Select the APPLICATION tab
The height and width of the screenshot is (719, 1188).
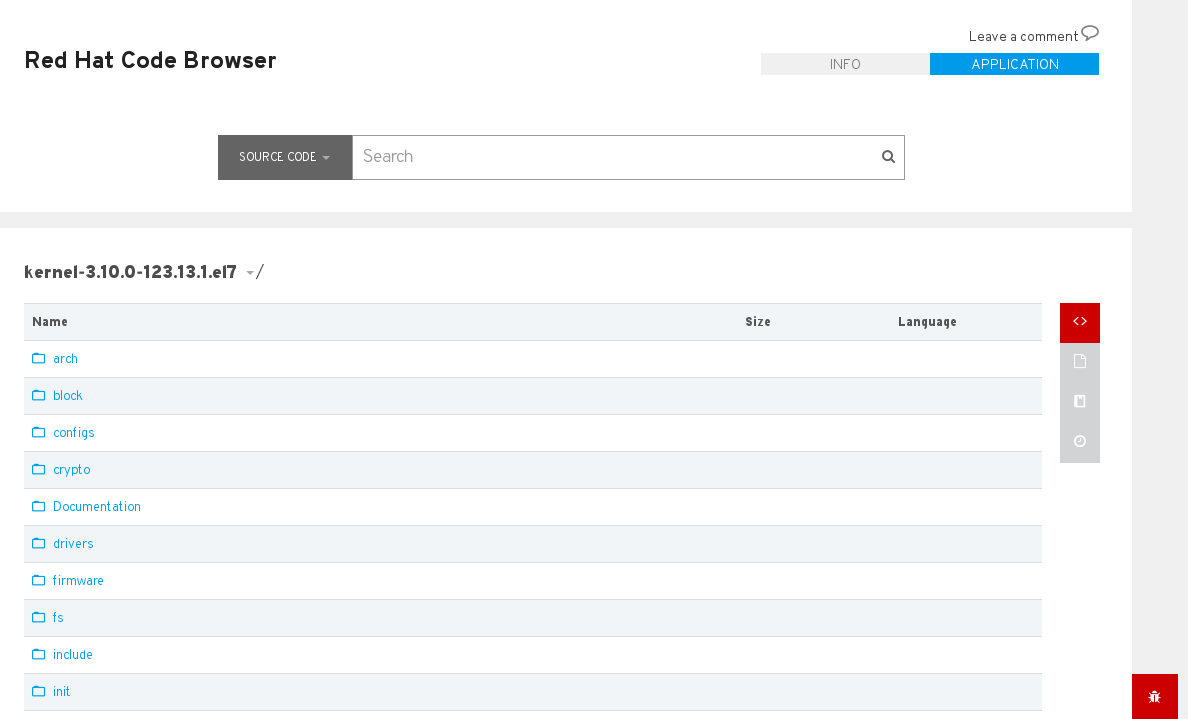(1014, 64)
